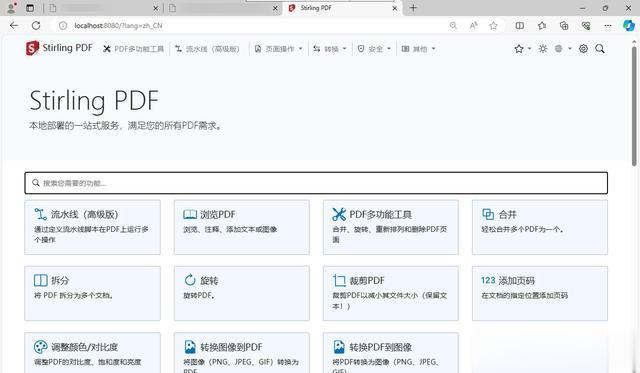Open settings gear in Stirling navbar

[x=583, y=49]
